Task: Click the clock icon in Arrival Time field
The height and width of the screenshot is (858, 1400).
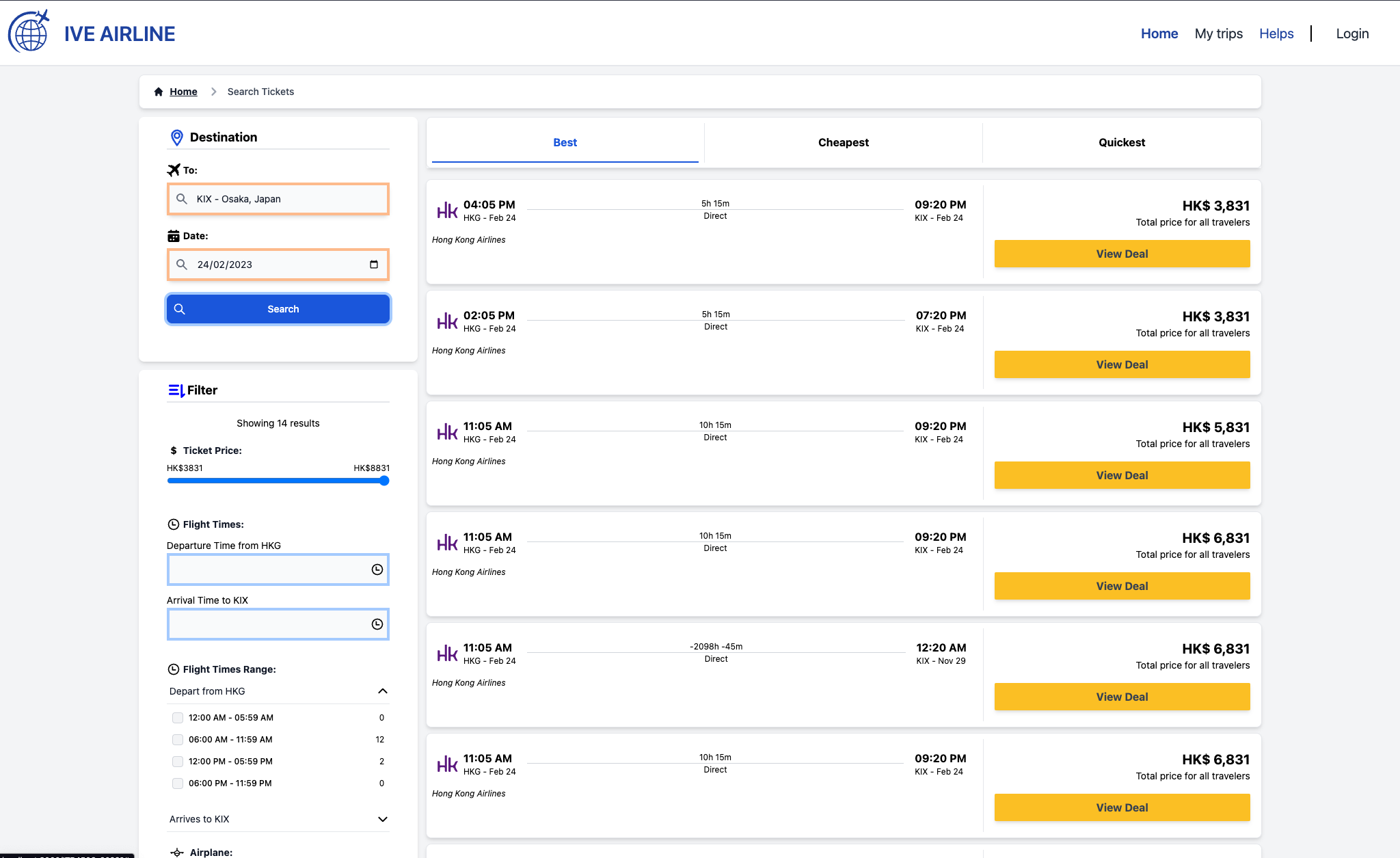Action: click(x=377, y=624)
